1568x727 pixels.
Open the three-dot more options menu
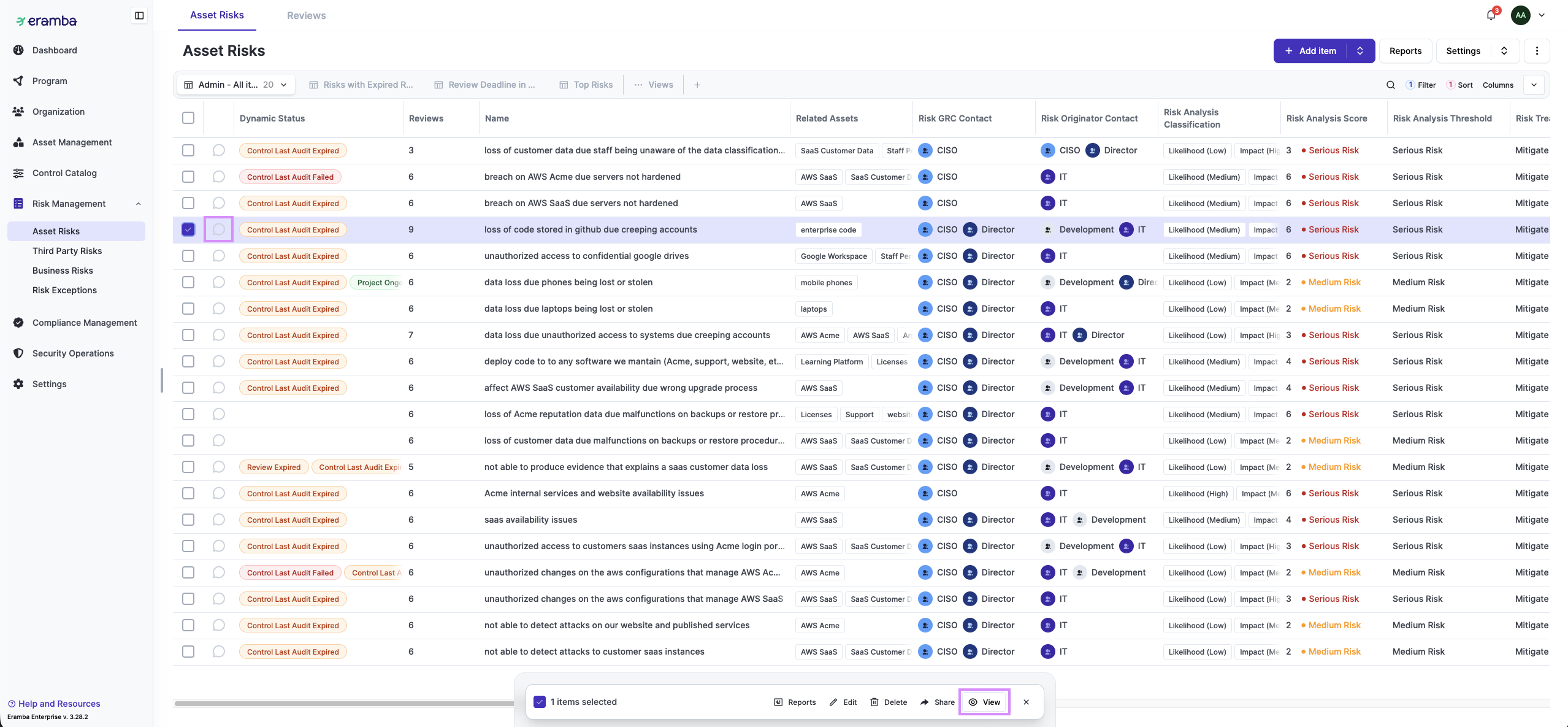[1537, 51]
